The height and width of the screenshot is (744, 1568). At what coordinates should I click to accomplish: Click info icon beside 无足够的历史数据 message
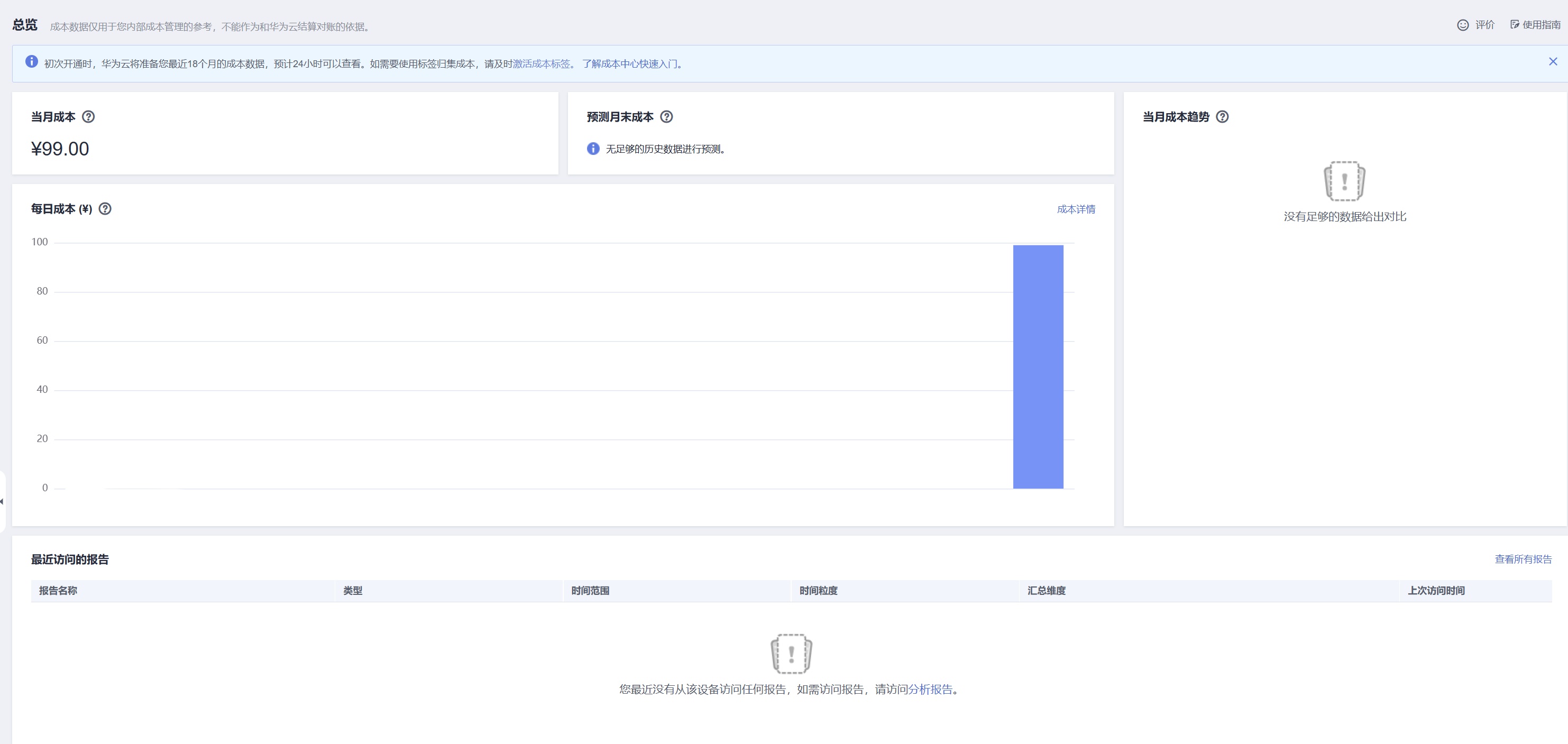tap(593, 149)
